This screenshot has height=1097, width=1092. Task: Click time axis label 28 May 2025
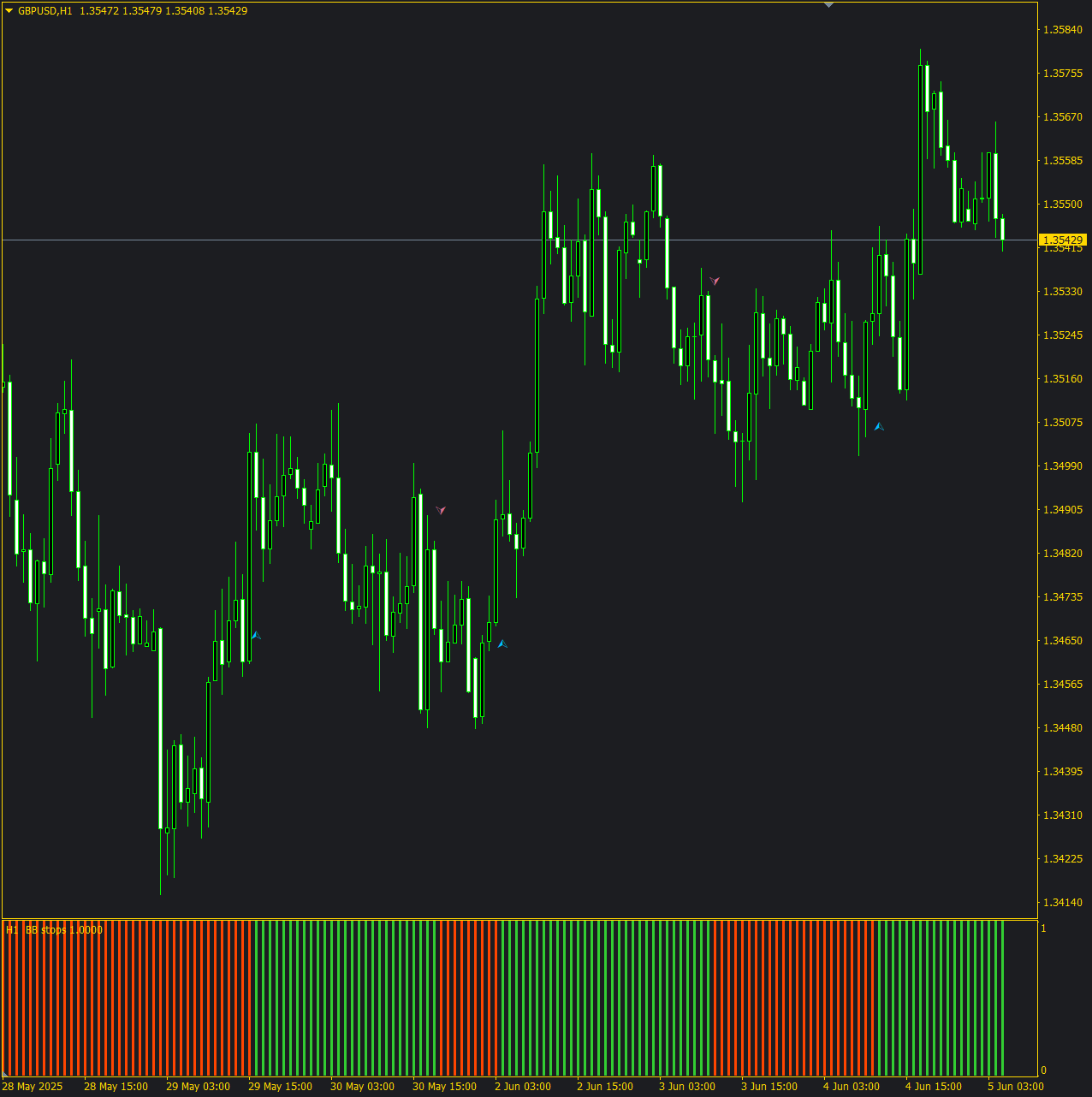[x=33, y=1087]
